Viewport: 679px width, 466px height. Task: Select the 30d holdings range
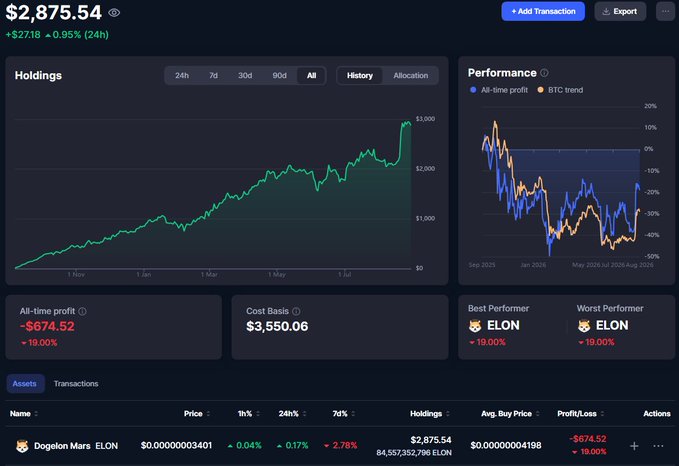pyautogui.click(x=245, y=75)
